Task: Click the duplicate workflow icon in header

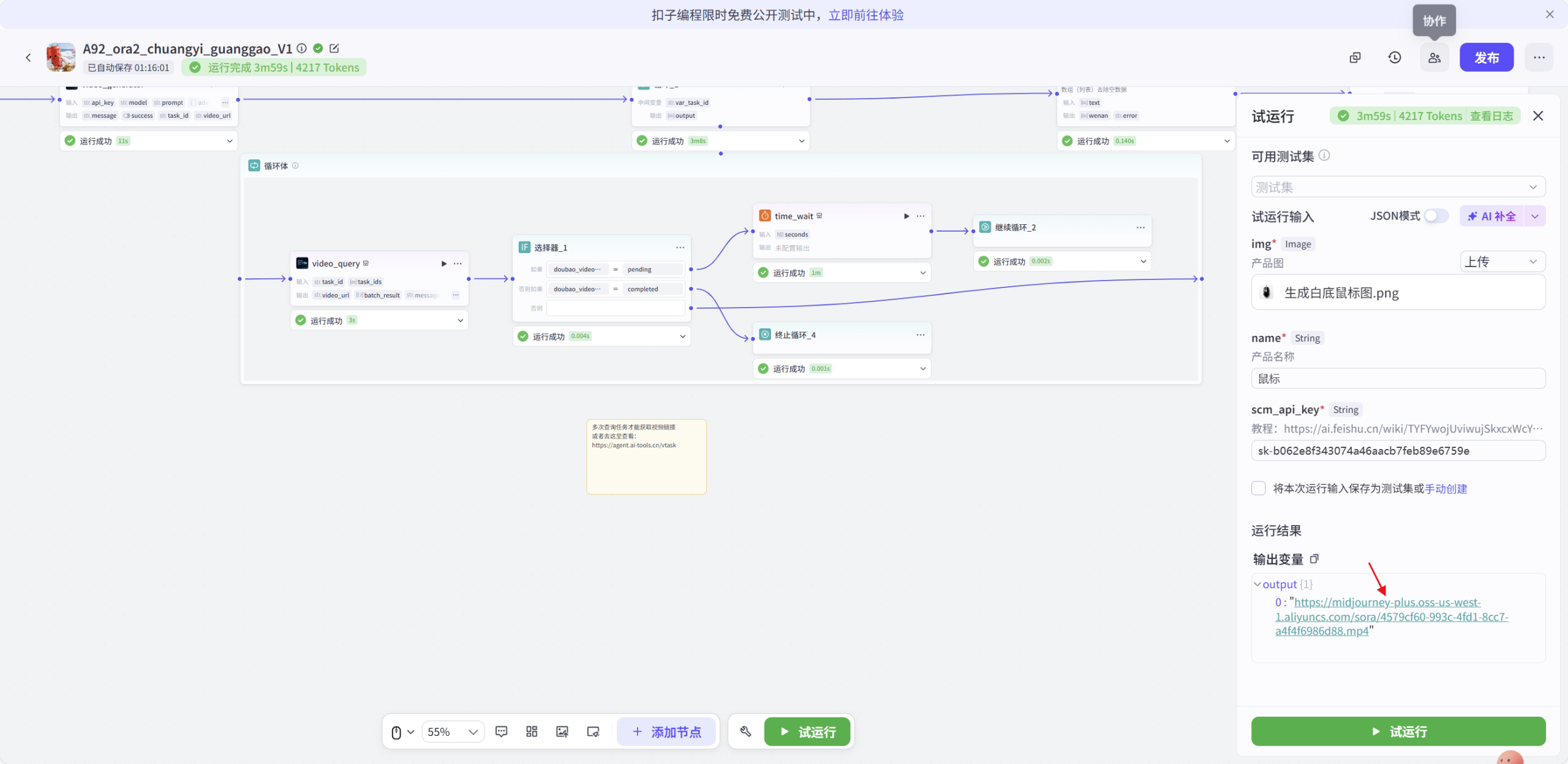Action: pyautogui.click(x=1355, y=58)
